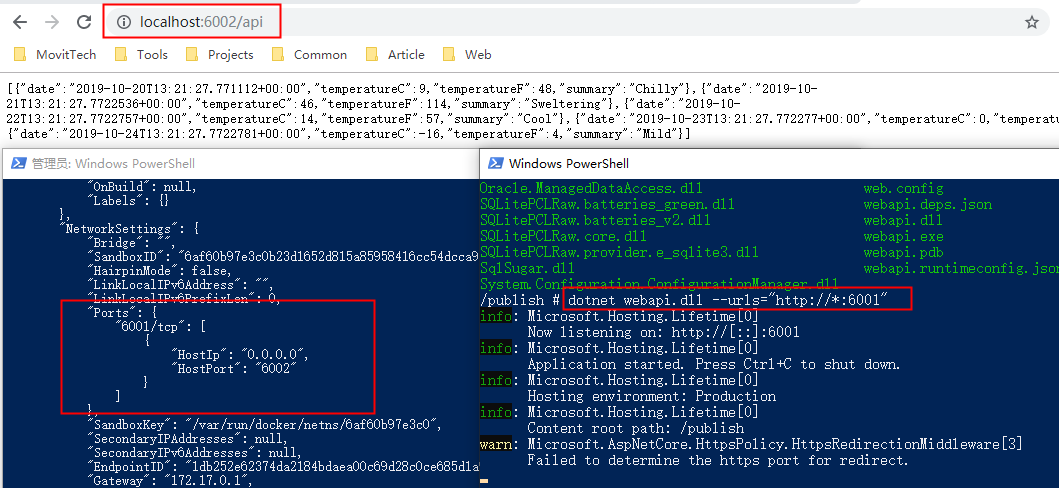Click the warn HttpsRedirectionMiddleware log line
Screen dimensions: 1059x488
click(751, 444)
